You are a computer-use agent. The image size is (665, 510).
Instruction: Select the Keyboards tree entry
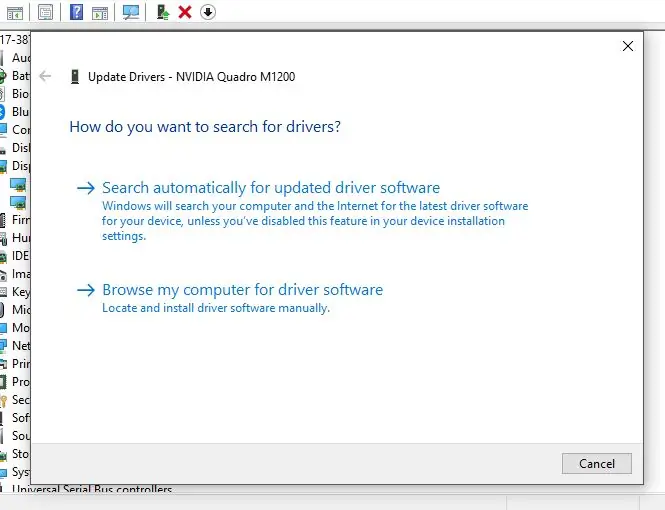21,292
